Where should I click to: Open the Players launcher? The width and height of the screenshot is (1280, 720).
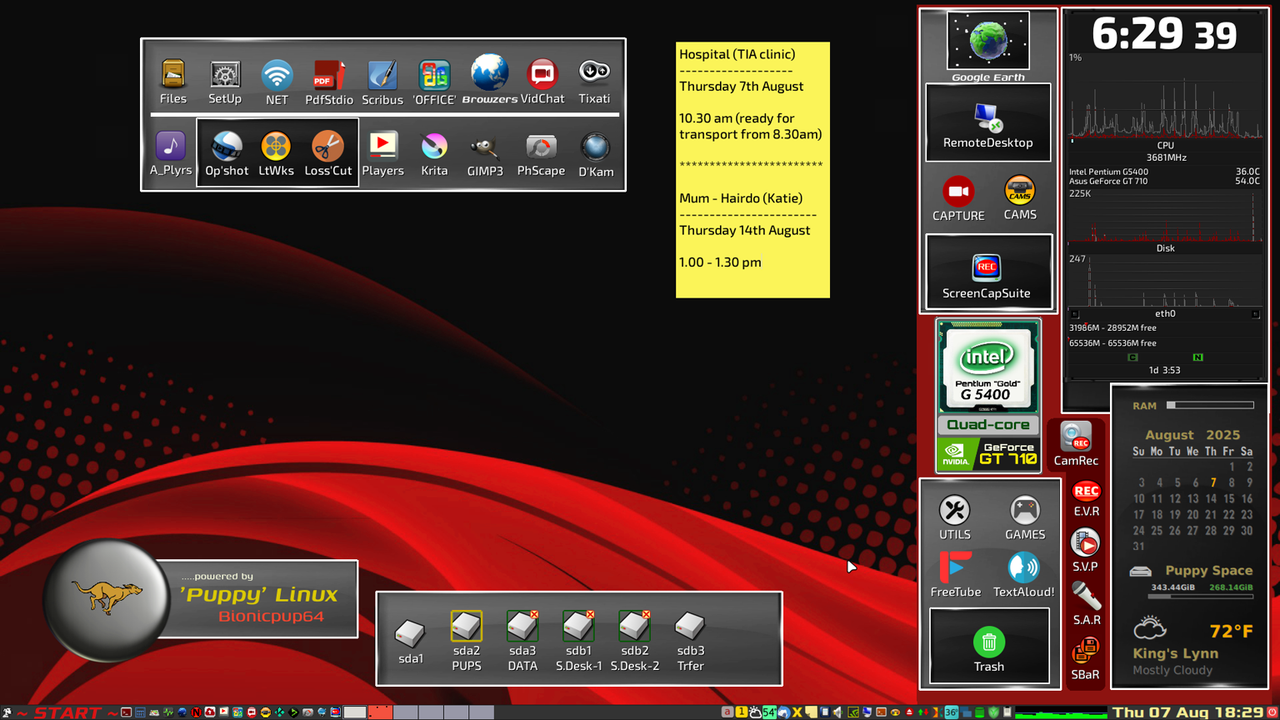(382, 146)
